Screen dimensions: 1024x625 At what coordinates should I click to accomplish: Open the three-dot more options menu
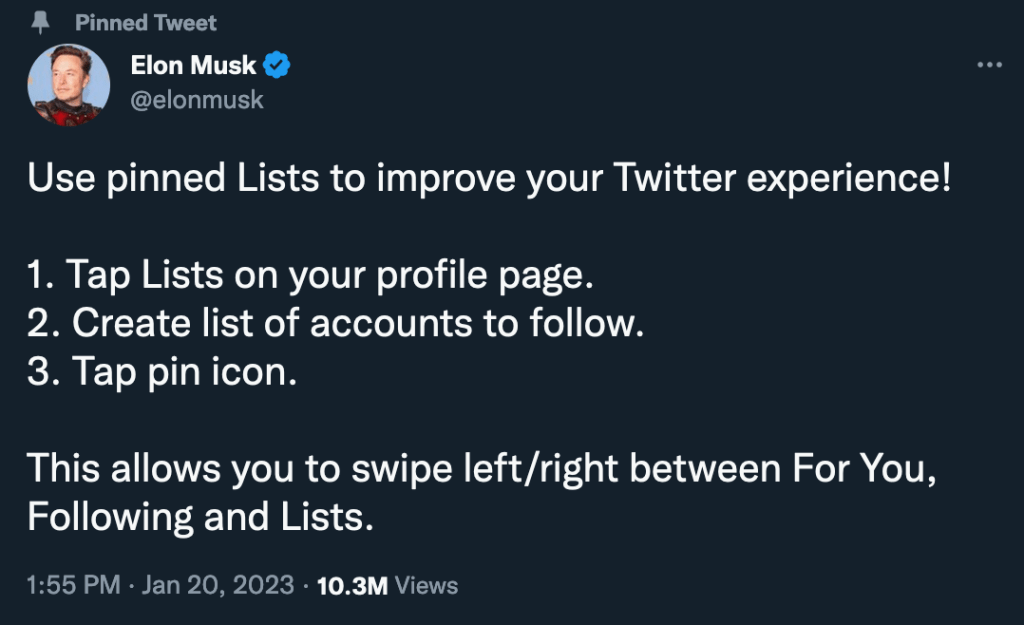pyautogui.click(x=988, y=64)
